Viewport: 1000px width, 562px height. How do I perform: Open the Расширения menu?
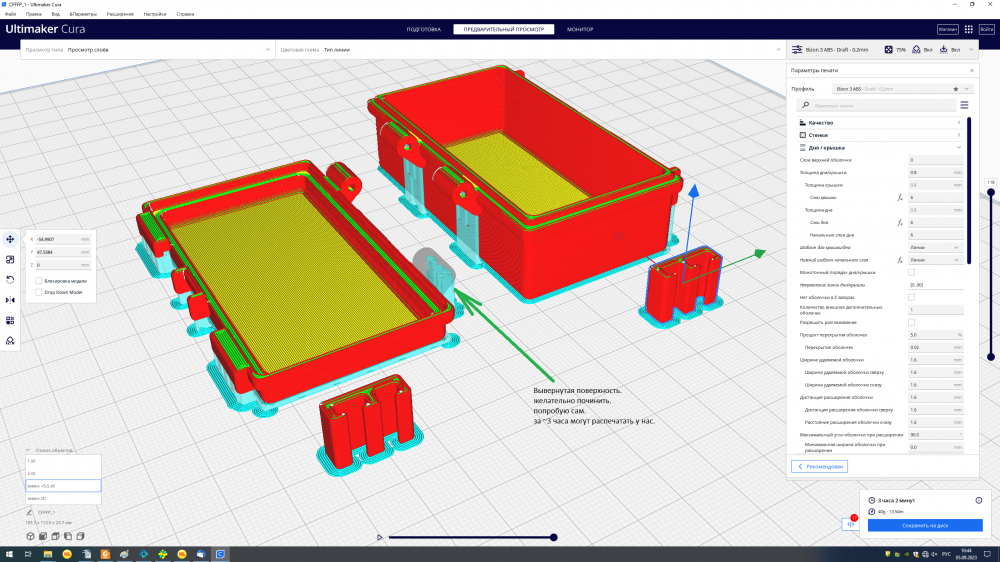121,15
